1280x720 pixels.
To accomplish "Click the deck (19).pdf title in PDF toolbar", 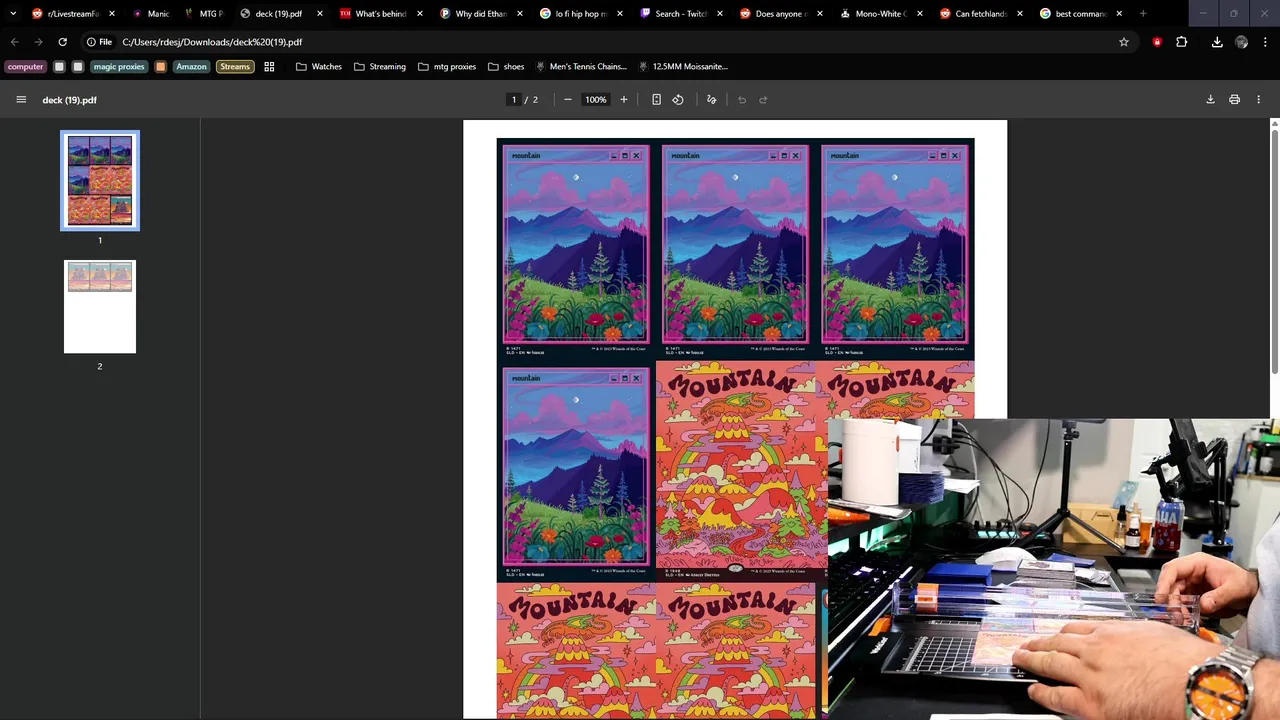I will (70, 100).
